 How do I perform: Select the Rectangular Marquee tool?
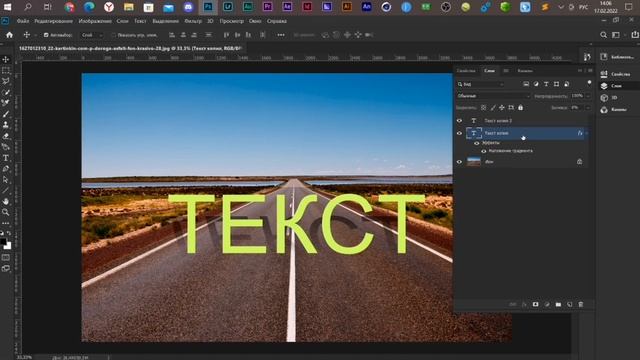point(6,71)
